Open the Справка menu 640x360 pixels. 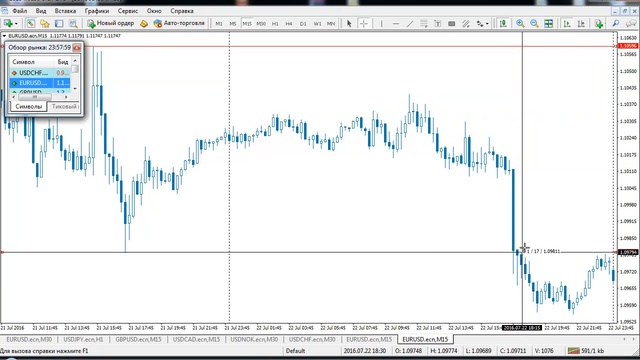(182, 11)
